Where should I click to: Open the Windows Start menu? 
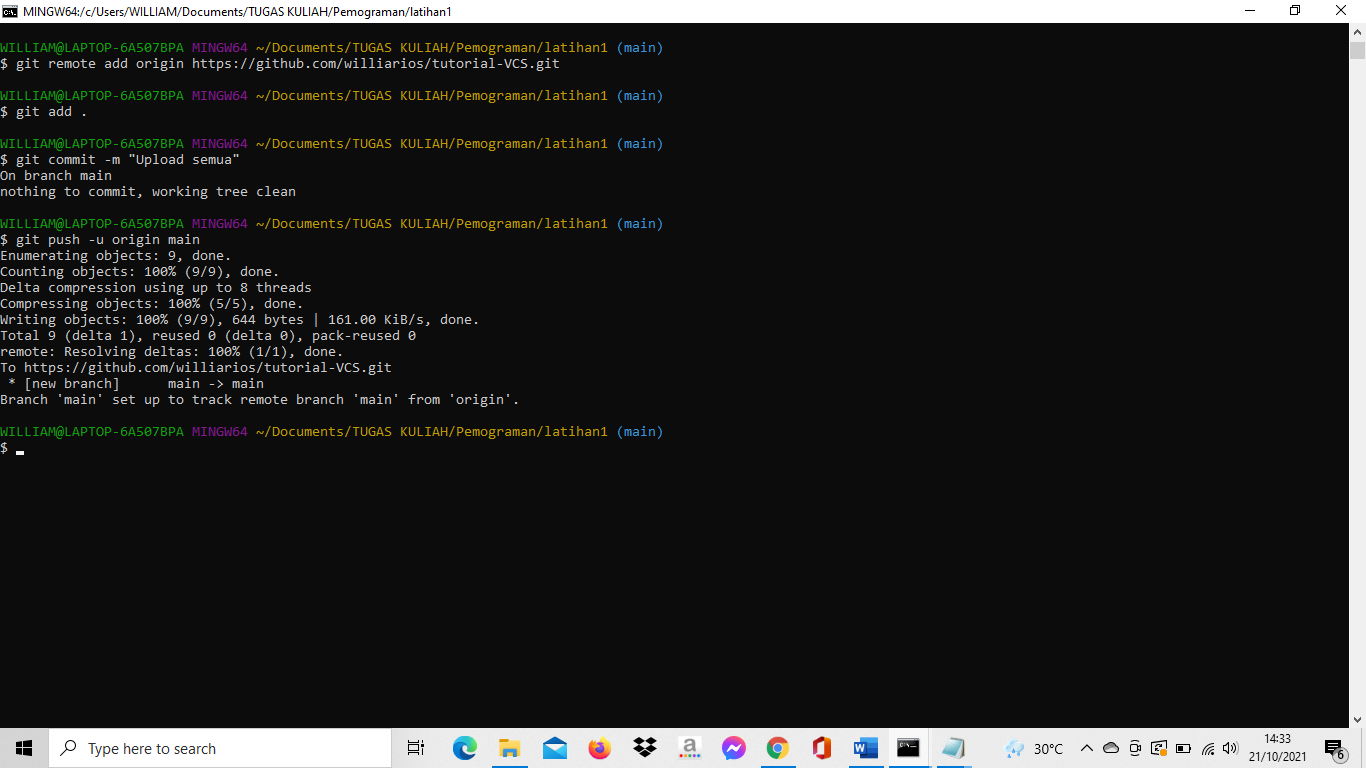click(x=24, y=748)
